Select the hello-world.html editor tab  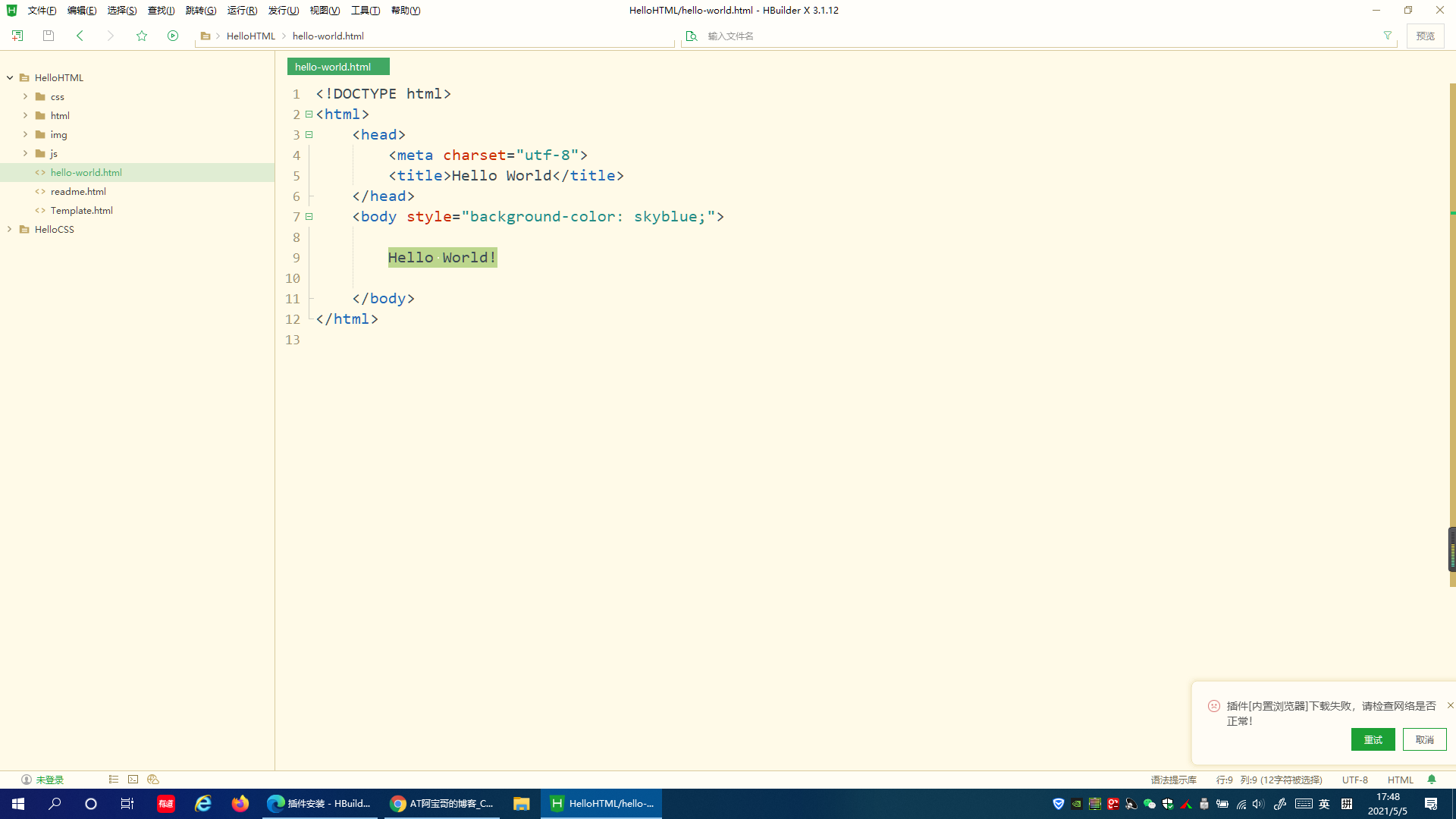(337, 66)
